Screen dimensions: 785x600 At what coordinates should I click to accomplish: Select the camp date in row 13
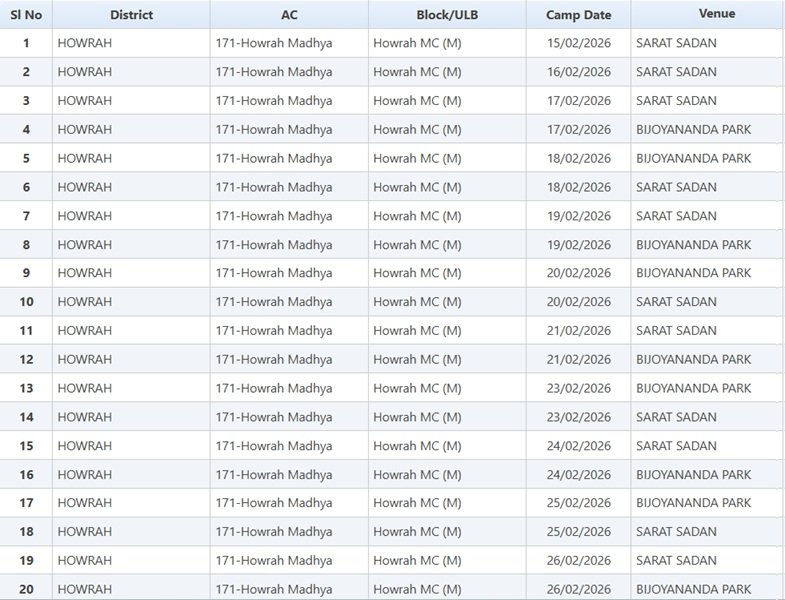(x=579, y=388)
